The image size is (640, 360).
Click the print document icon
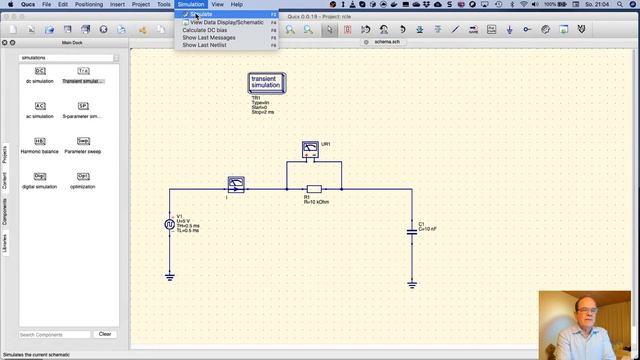click(x=122, y=29)
